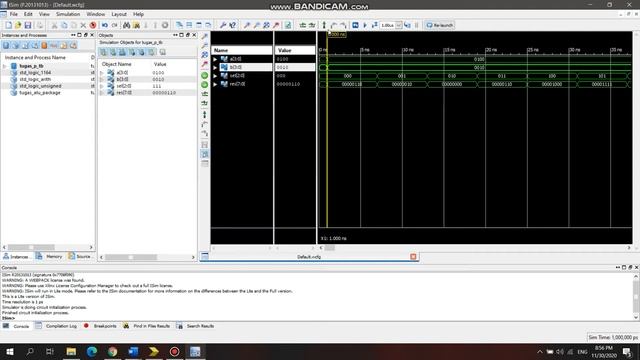The height and width of the screenshot is (360, 640).
Task: Click the Step simulation toolbar icon
Action: pyautogui.click(x=407, y=25)
